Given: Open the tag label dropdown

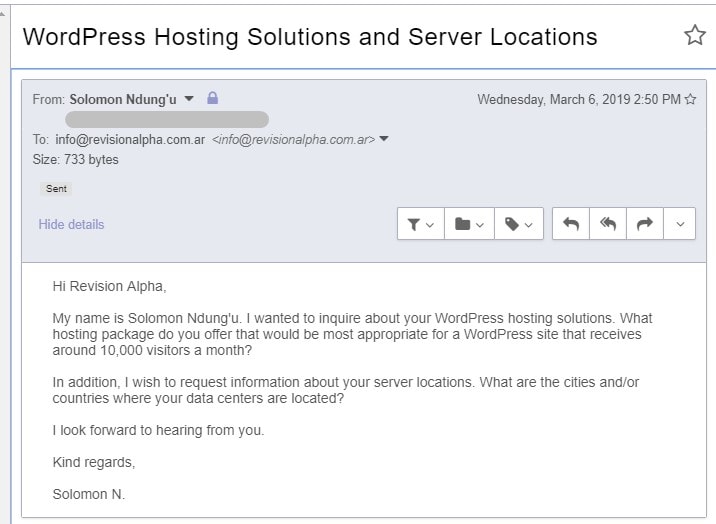Looking at the screenshot, I should [x=519, y=224].
